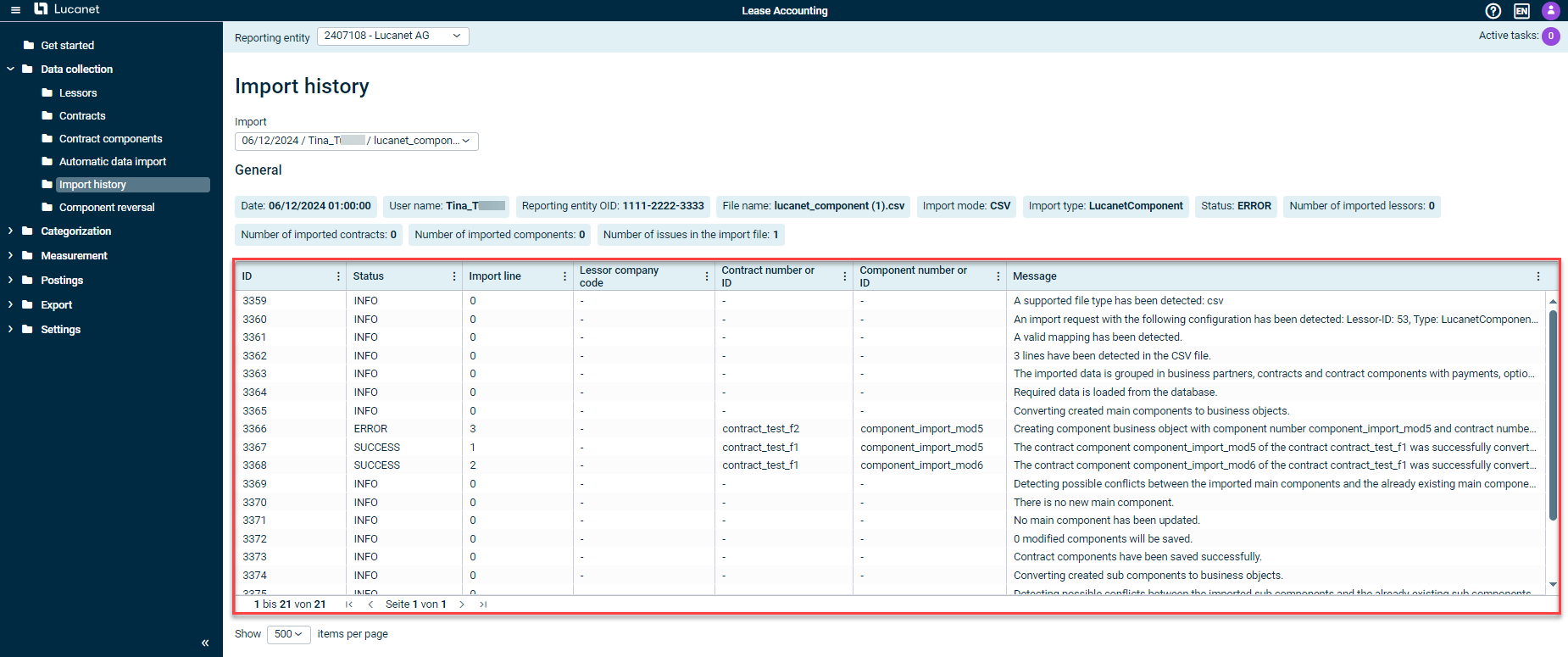Open Import line column options menu
This screenshot has width=1568, height=657.
[565, 276]
